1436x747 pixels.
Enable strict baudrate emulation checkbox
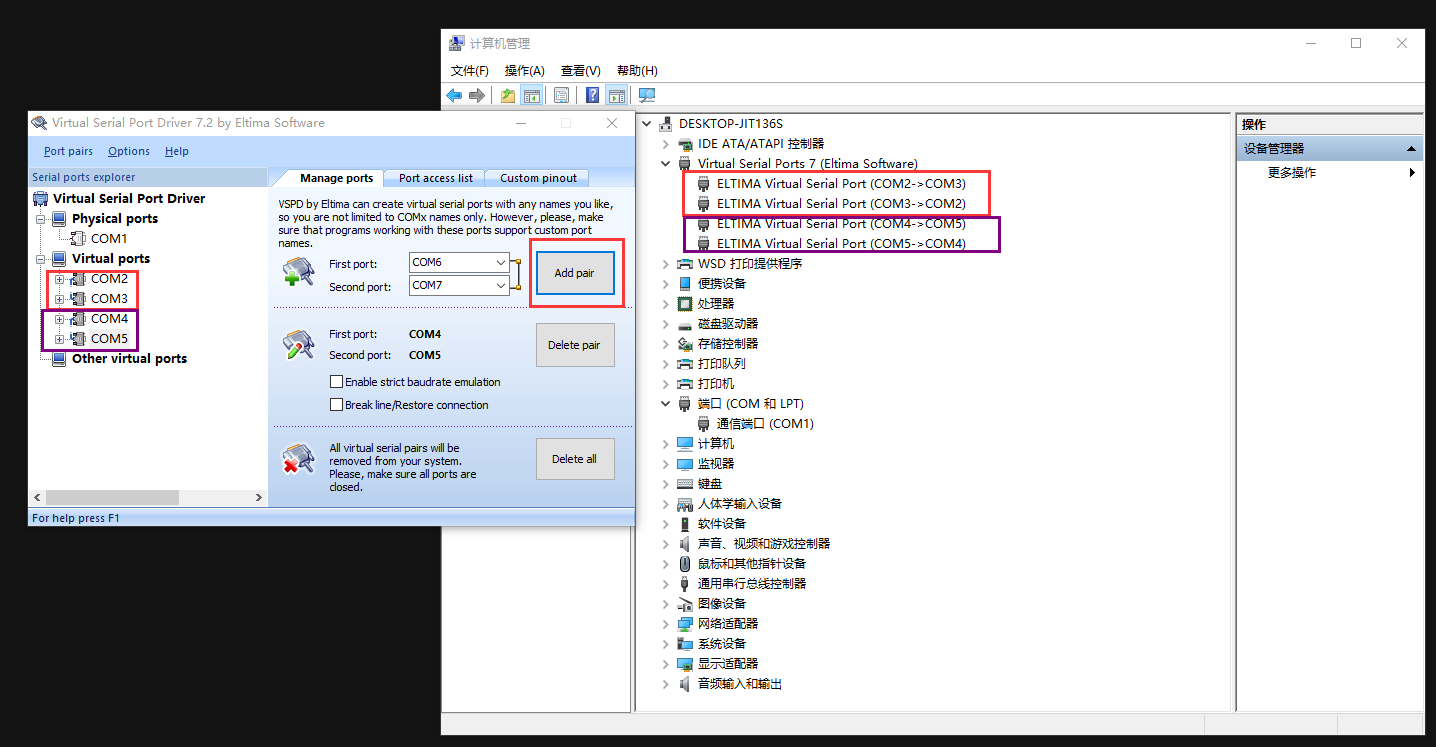pos(336,382)
